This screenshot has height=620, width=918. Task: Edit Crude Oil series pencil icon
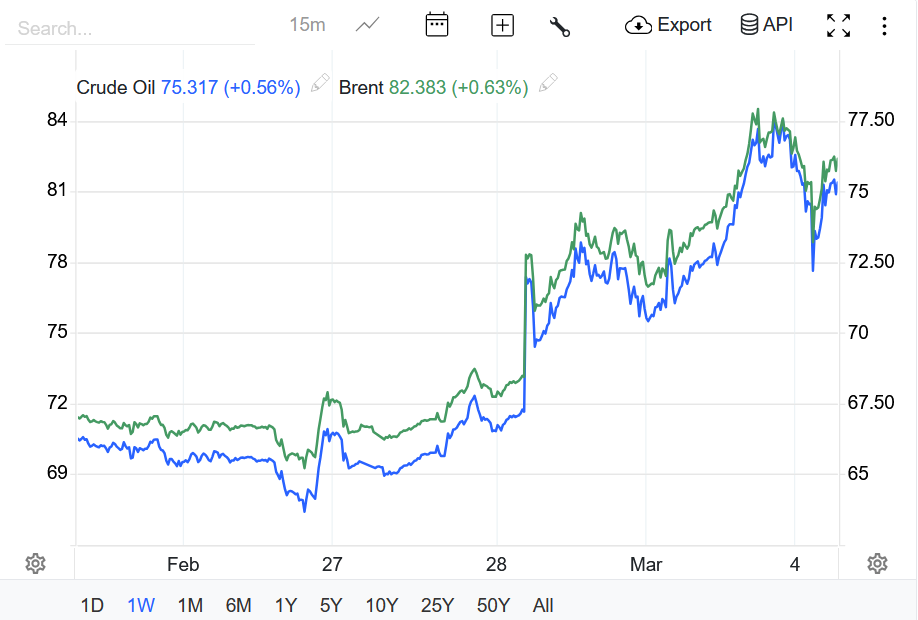point(320,85)
